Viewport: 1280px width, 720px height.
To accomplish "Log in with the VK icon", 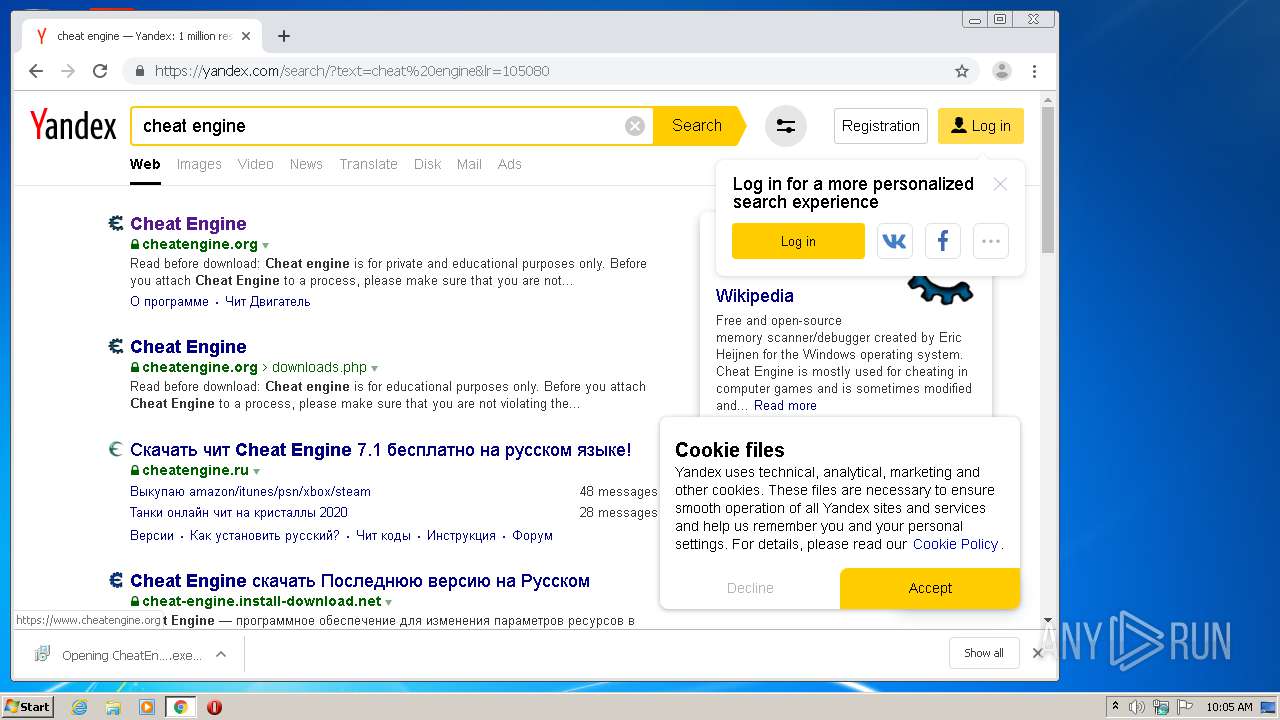I will [895, 241].
